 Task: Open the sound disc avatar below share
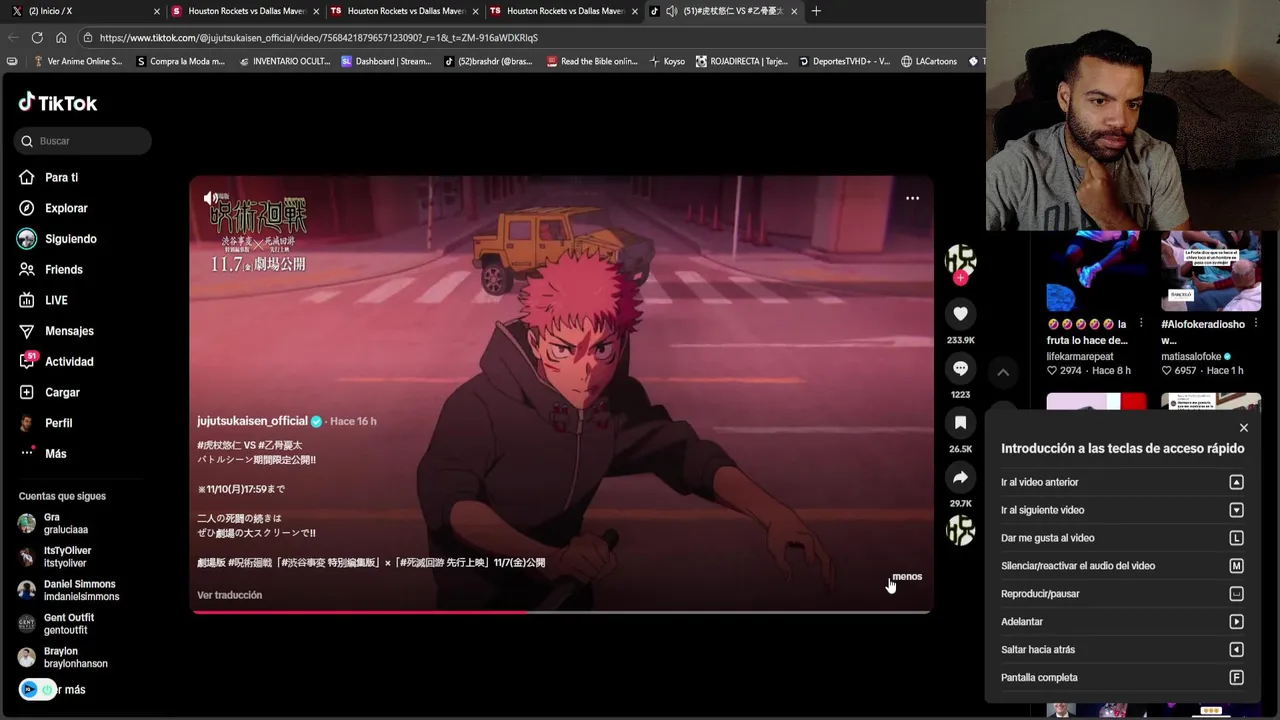click(960, 531)
